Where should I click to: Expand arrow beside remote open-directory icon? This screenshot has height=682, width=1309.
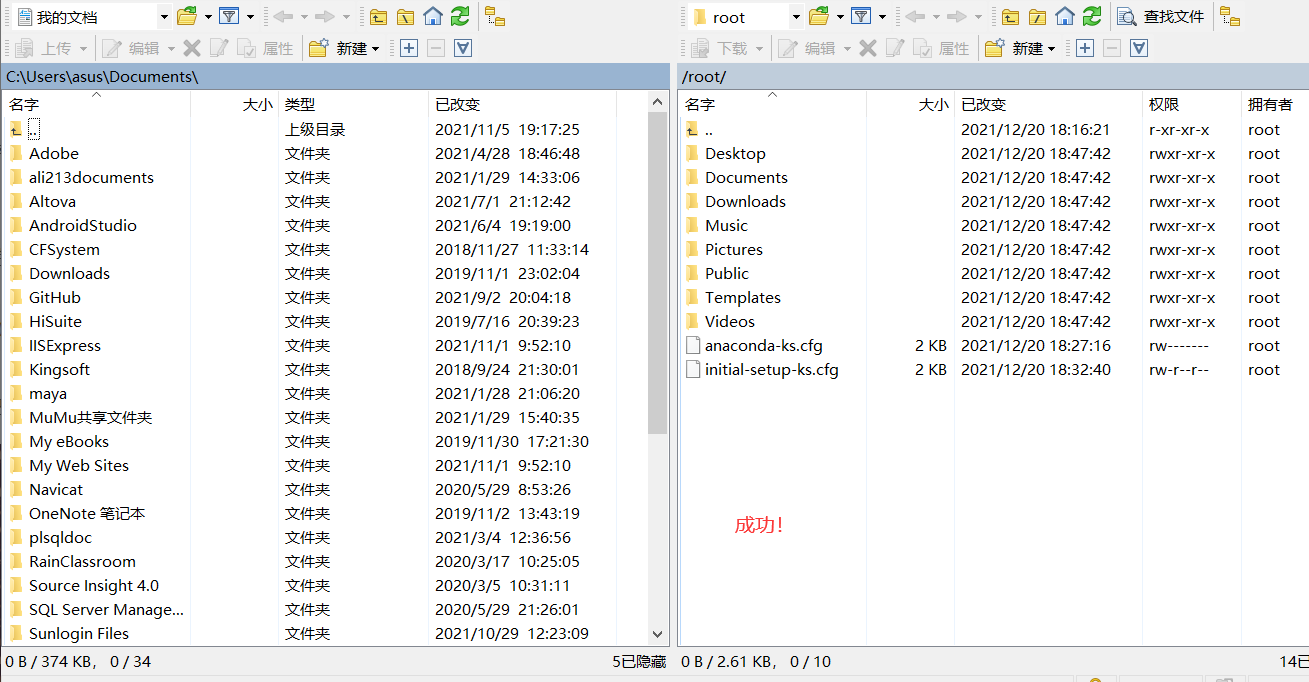[840, 16]
